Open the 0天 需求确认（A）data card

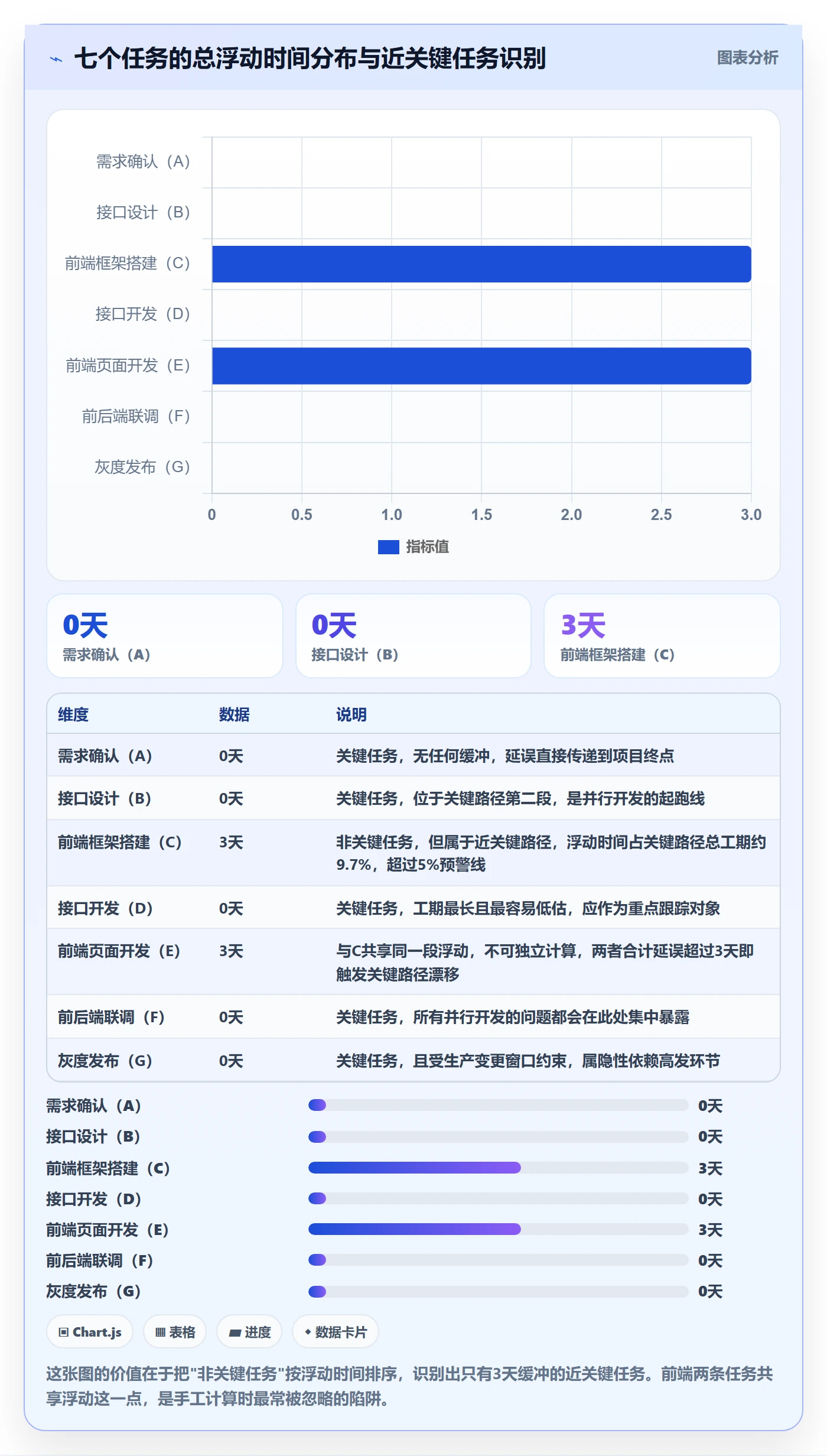coord(165,636)
